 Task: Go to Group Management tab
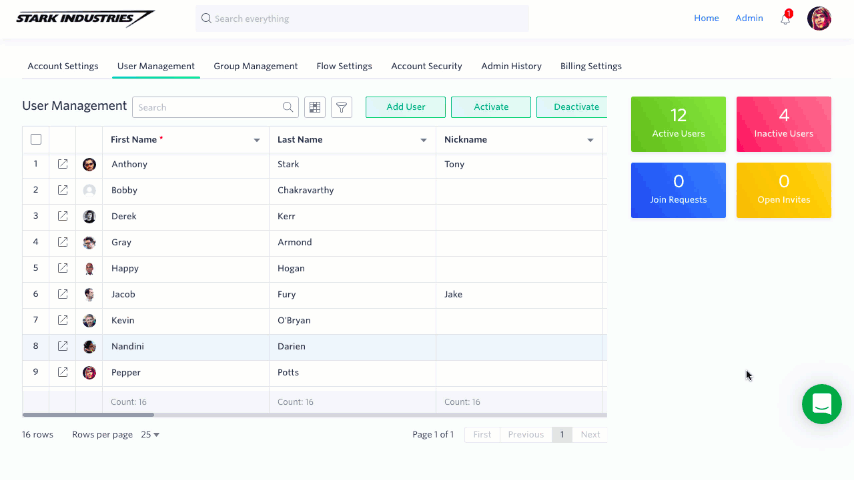(255, 66)
